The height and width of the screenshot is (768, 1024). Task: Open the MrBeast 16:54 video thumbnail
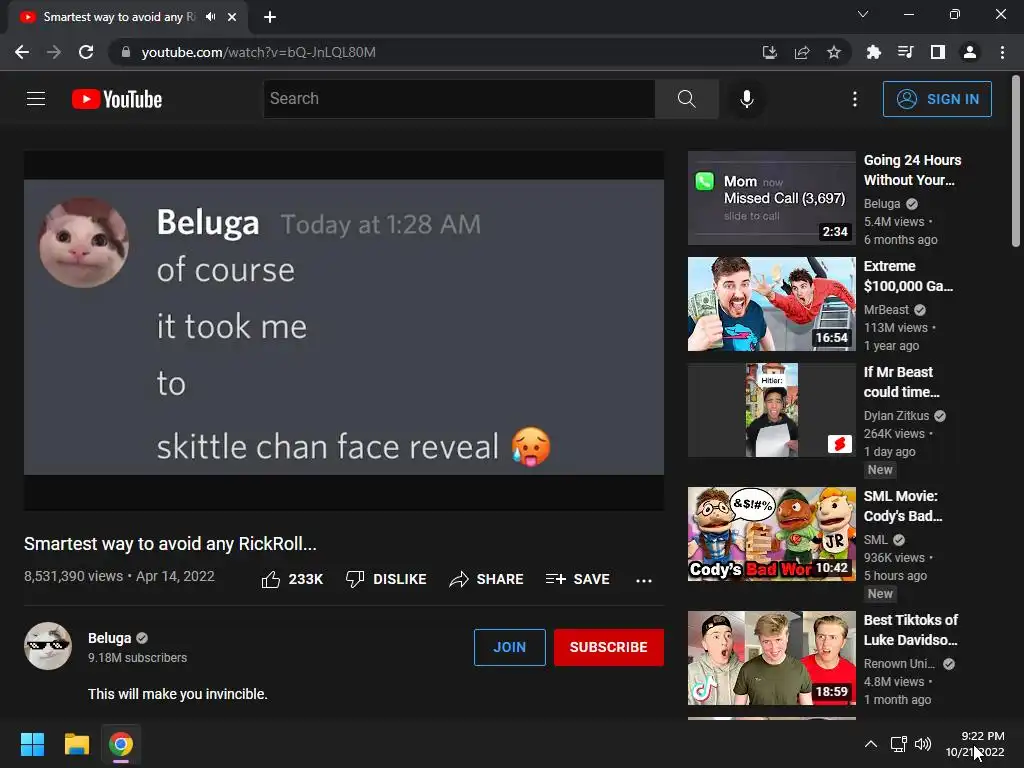point(771,304)
